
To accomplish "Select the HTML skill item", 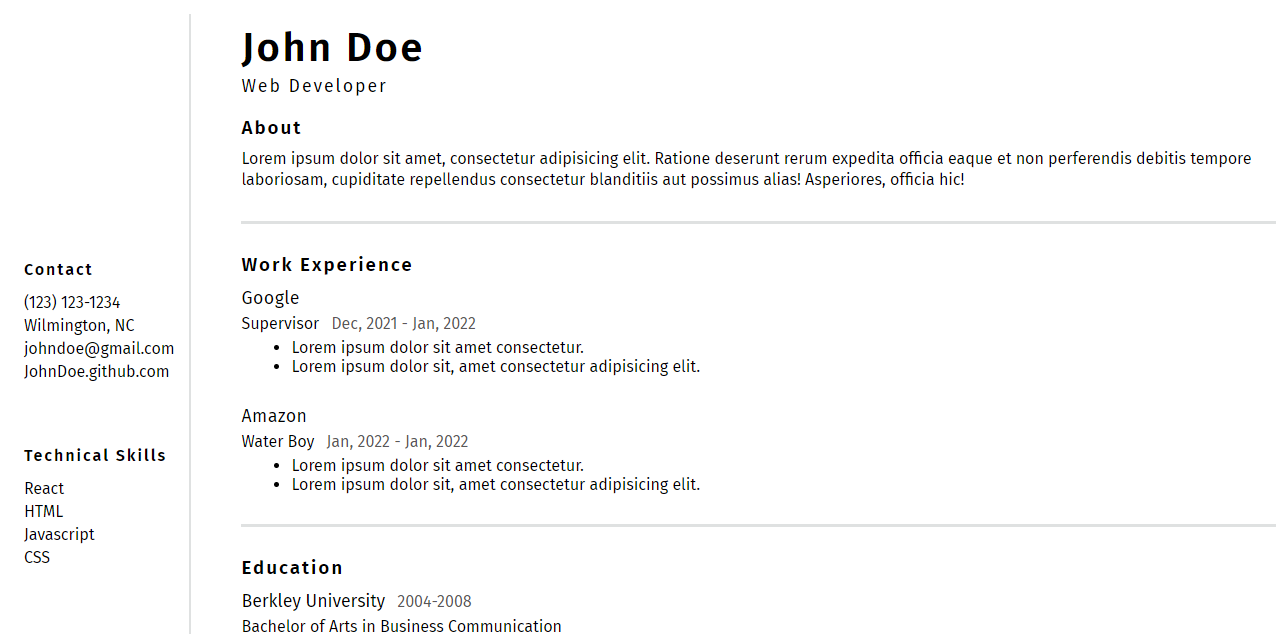I will (44, 511).
